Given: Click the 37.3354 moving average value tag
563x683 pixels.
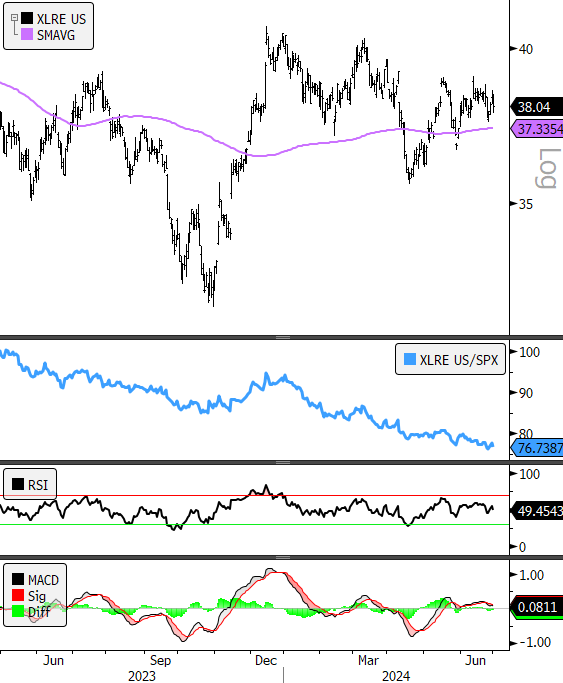Looking at the screenshot, I should 537,129.
